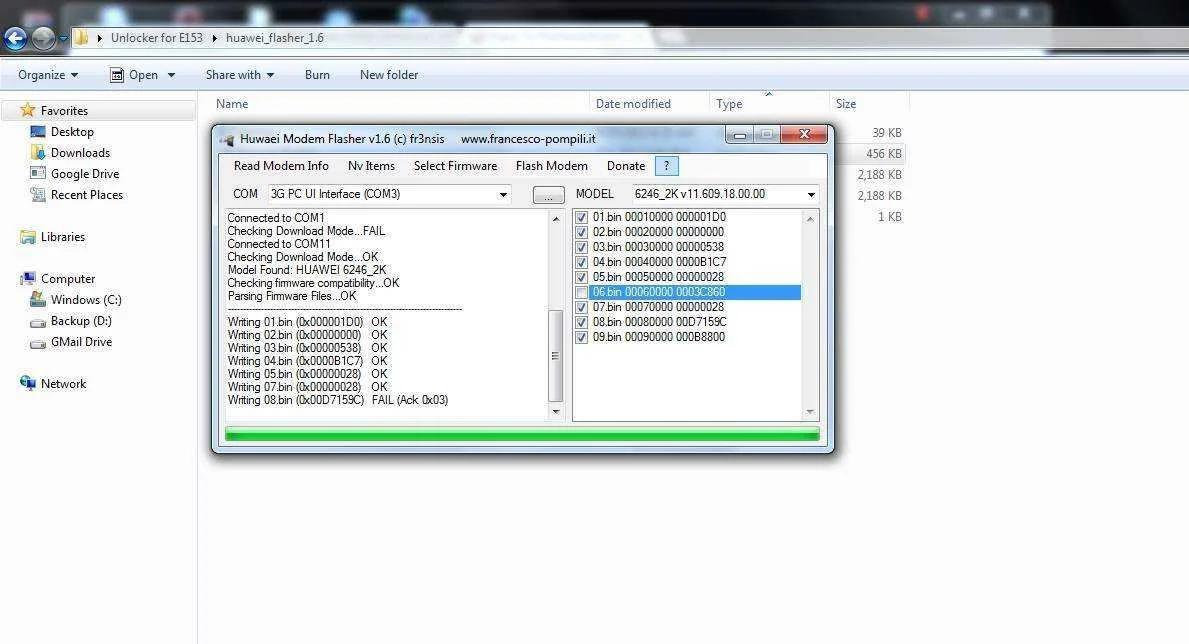This screenshot has height=644, width=1189.
Task: Open the MODEL firmware dropdown
Action: click(811, 195)
